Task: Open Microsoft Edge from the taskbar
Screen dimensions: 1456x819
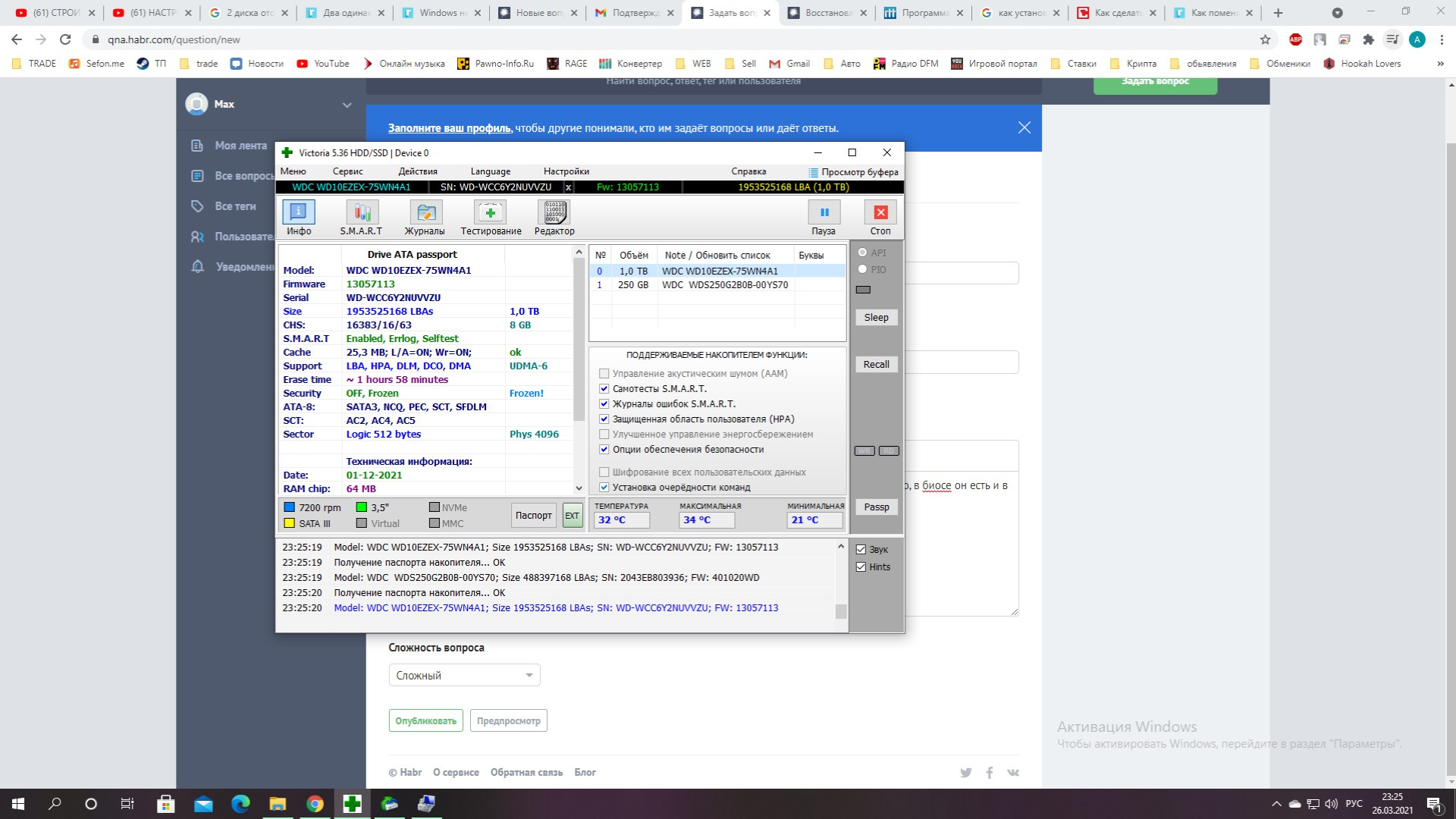Action: pyautogui.click(x=240, y=804)
